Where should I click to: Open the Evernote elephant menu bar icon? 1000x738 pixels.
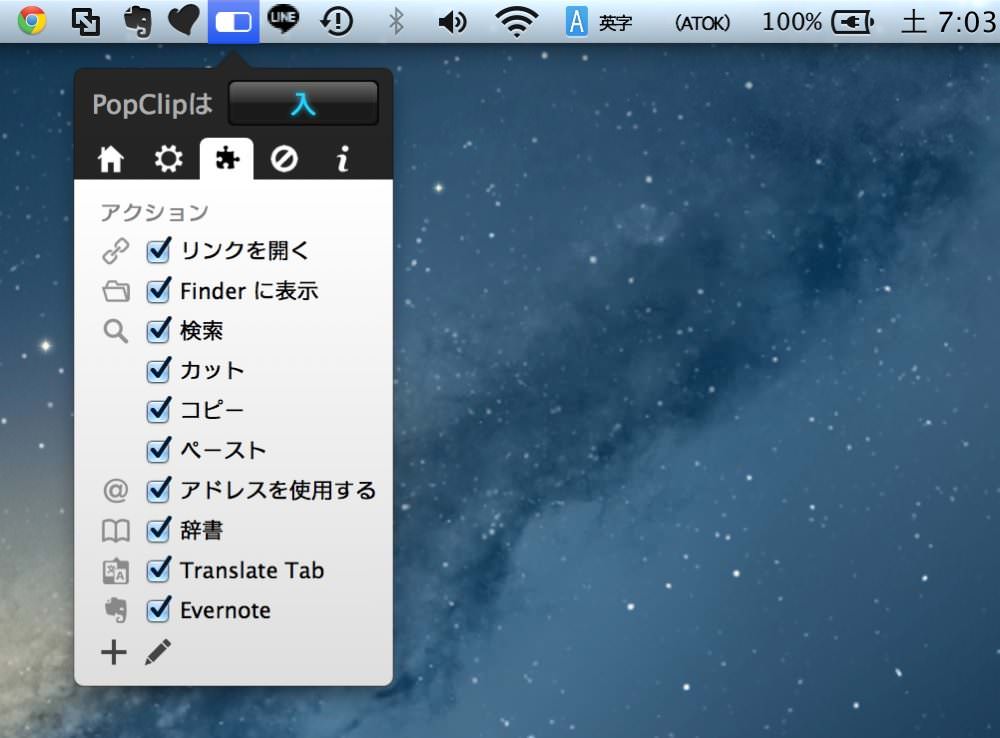tap(137, 22)
